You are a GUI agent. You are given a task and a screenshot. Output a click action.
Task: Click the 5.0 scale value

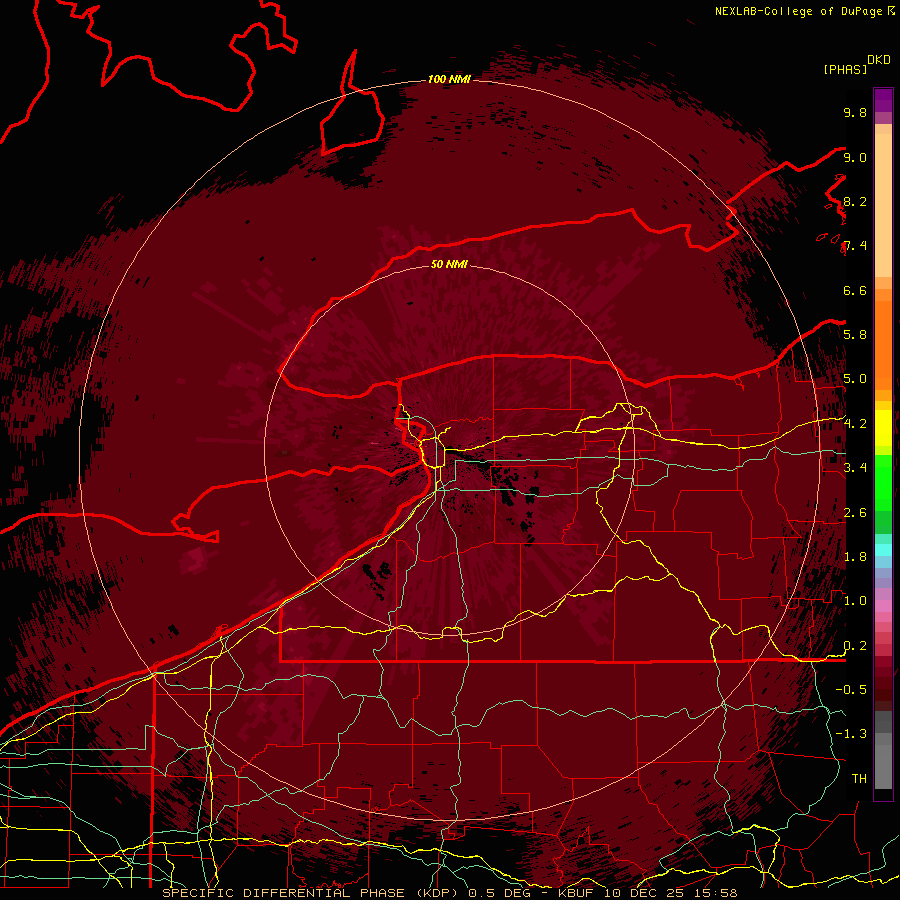click(x=855, y=379)
